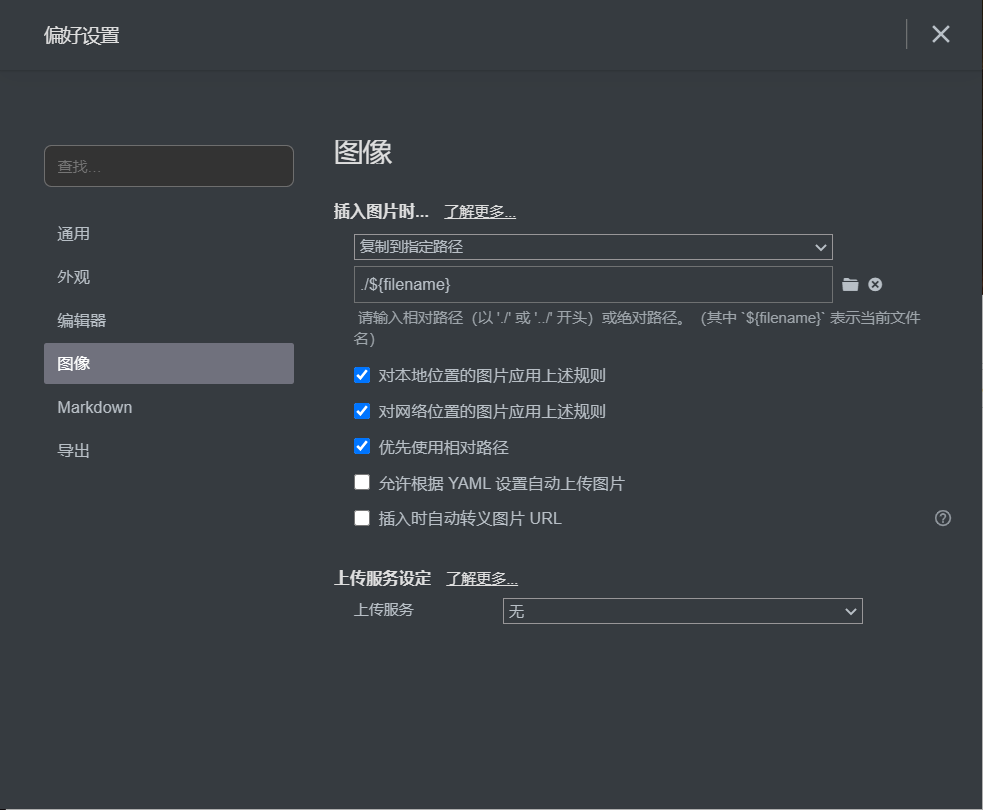The height and width of the screenshot is (810, 983).
Task: Open help via the question mark icon
Action: point(942,518)
